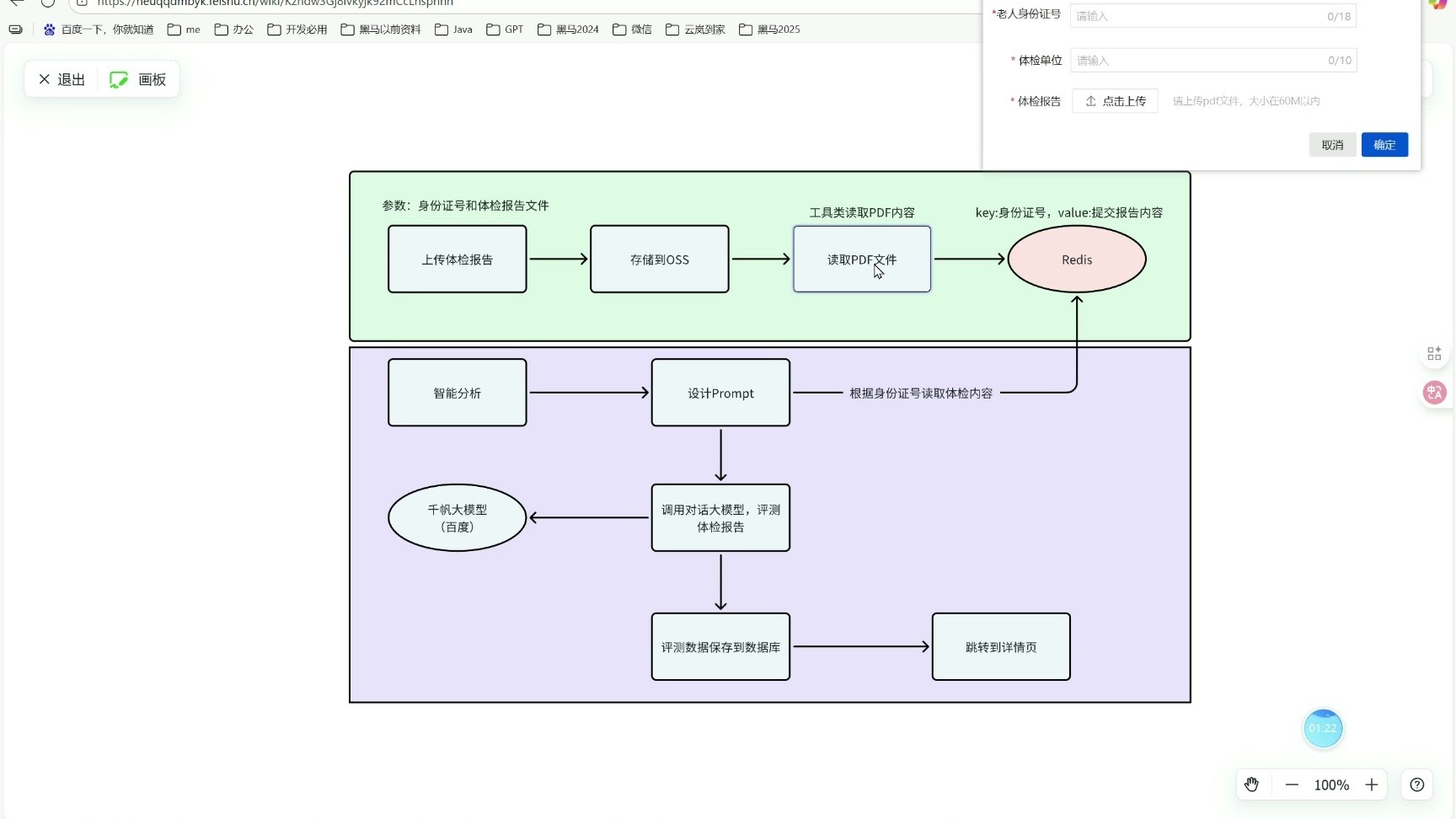Viewport: 1456px width, 819px height.
Task: Select the 上传体检报告 flowchart box
Action: pos(458,259)
